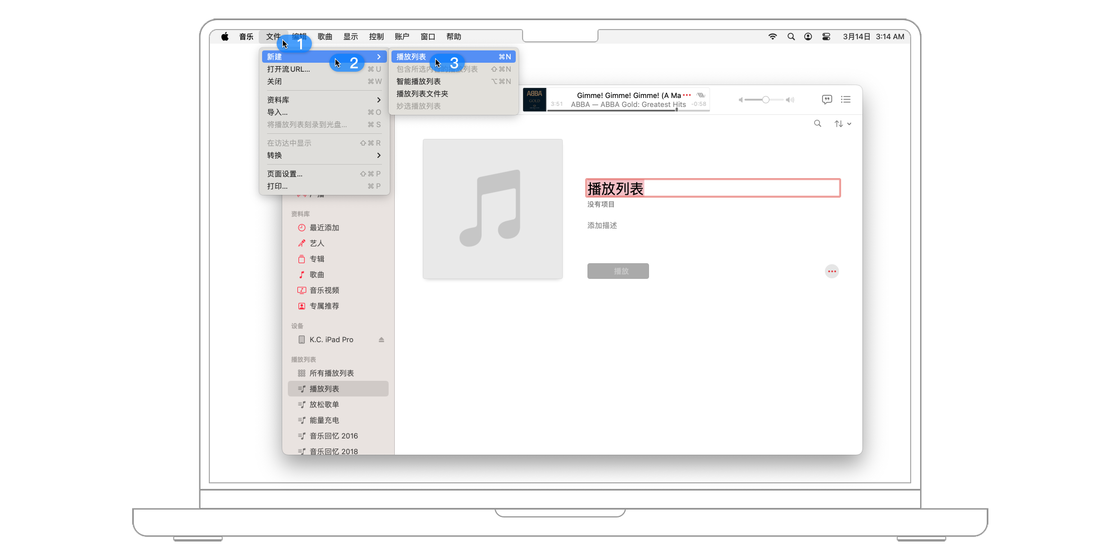1120x560 pixels.
Task: Choose 智能播放列表 in the submenu
Action: click(454, 81)
